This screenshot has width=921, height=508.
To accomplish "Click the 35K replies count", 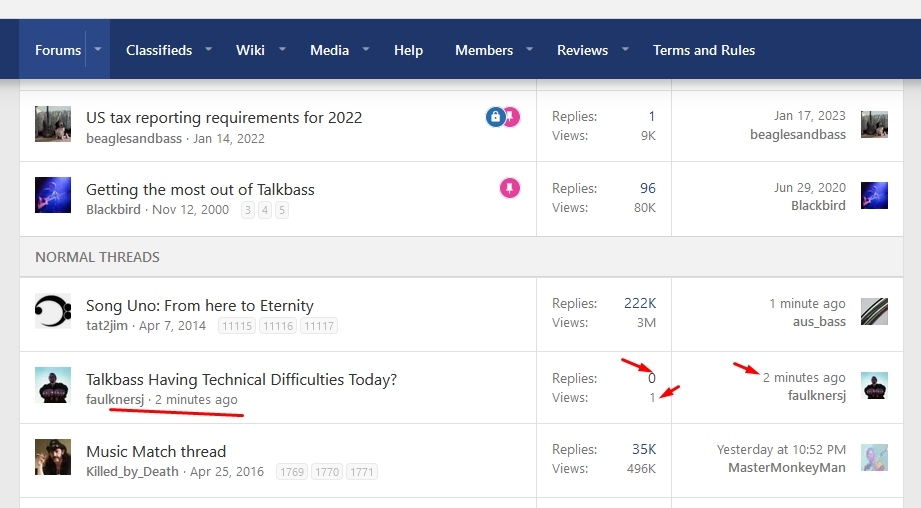I will 644,449.
